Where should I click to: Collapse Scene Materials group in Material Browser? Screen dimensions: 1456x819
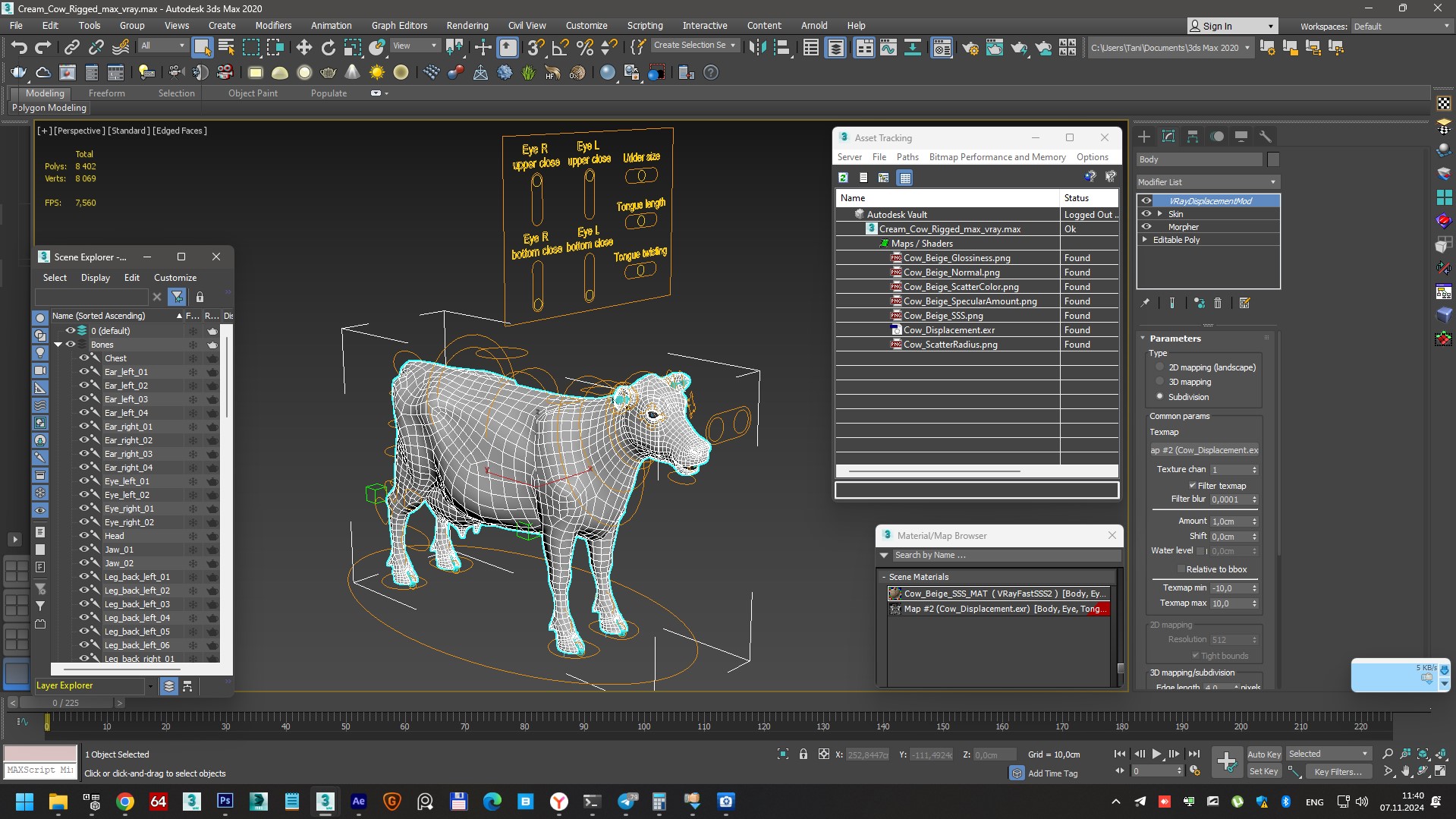tap(884, 577)
